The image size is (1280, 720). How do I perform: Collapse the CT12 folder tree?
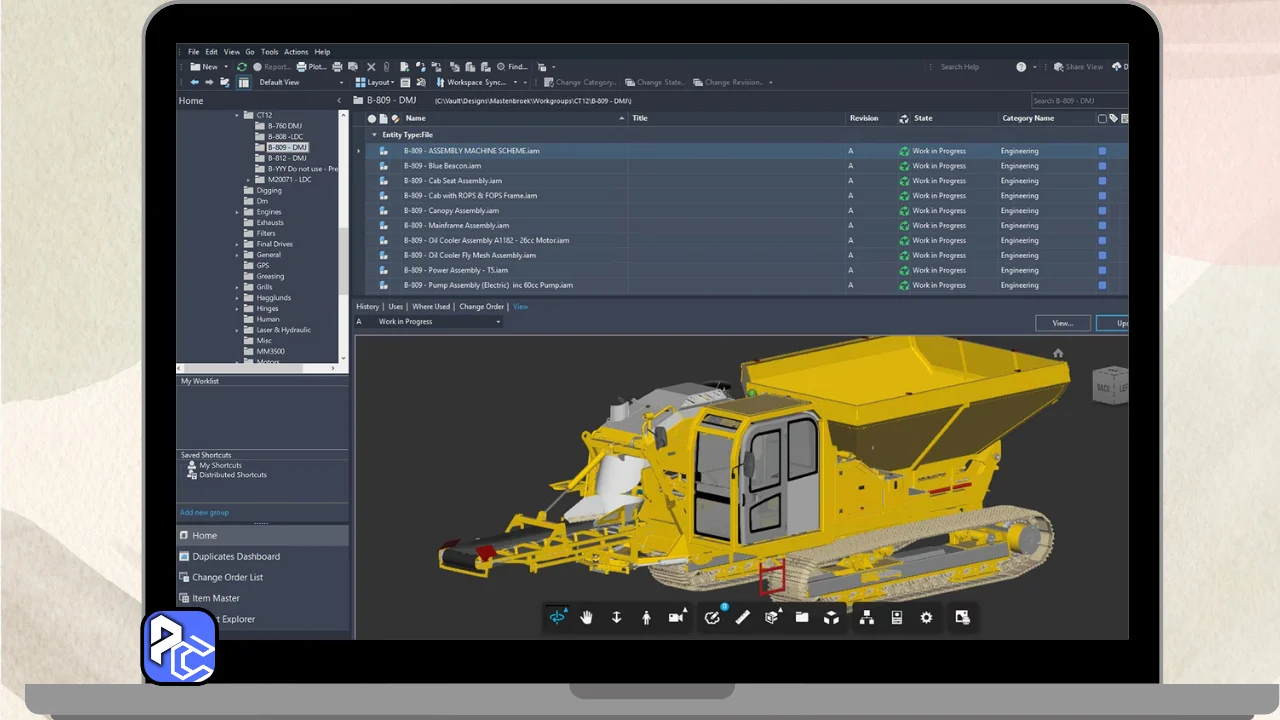238,115
